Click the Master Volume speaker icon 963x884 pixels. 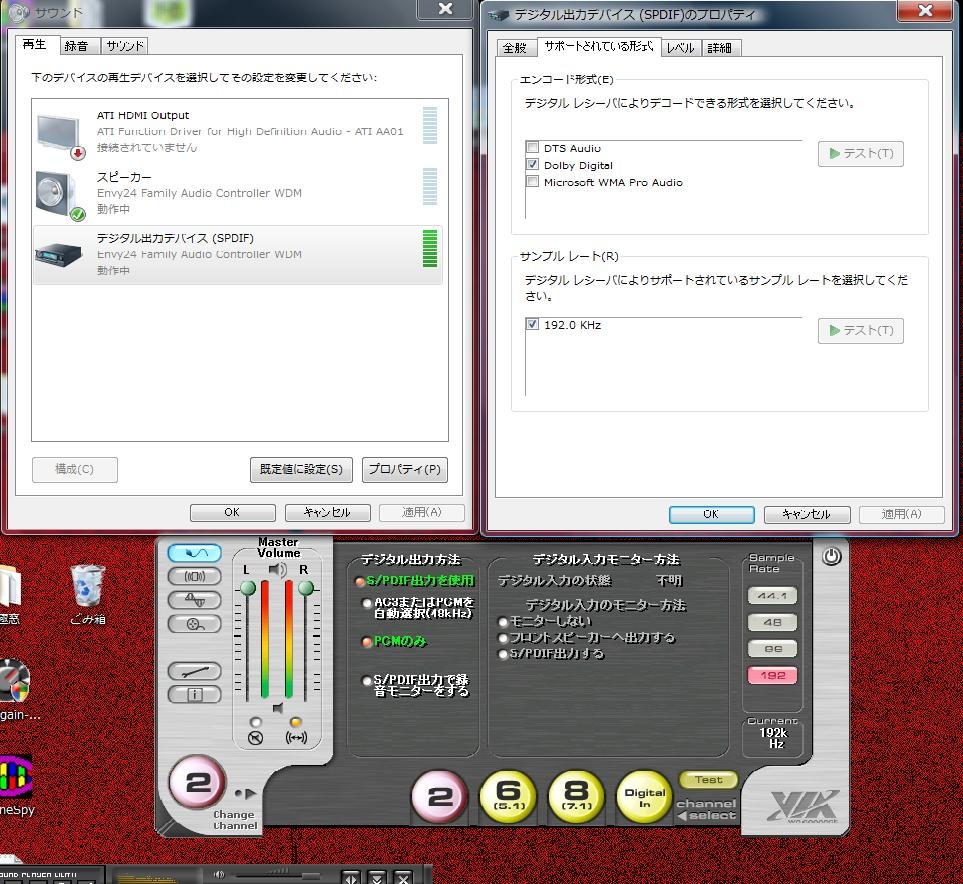coord(278,569)
